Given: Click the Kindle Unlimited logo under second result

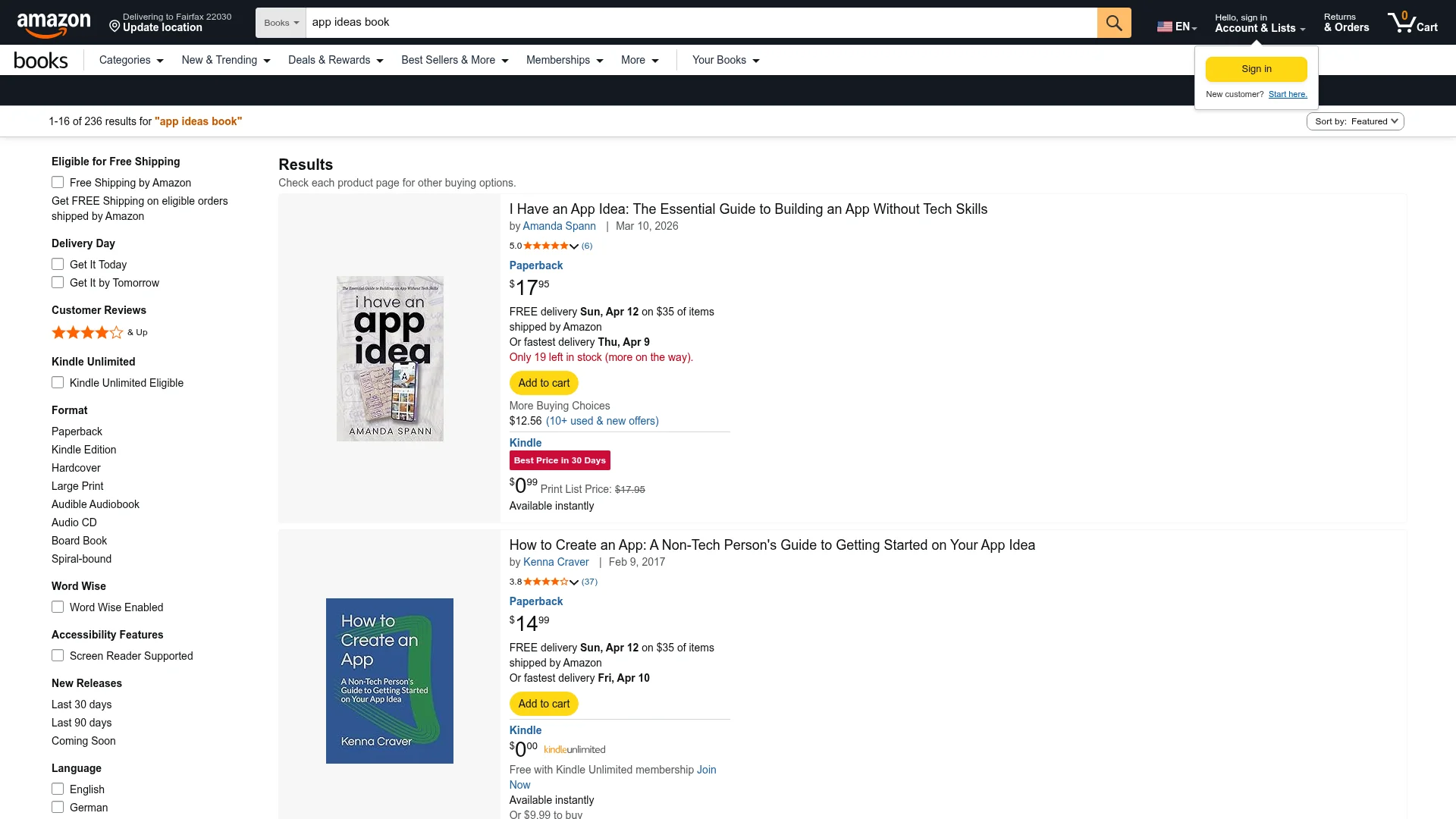Looking at the screenshot, I should coord(574,749).
